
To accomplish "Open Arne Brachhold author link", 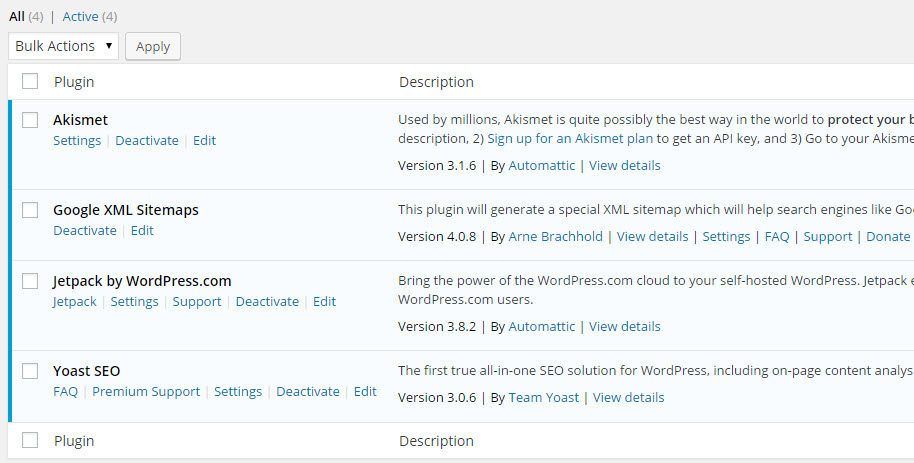I will point(556,236).
